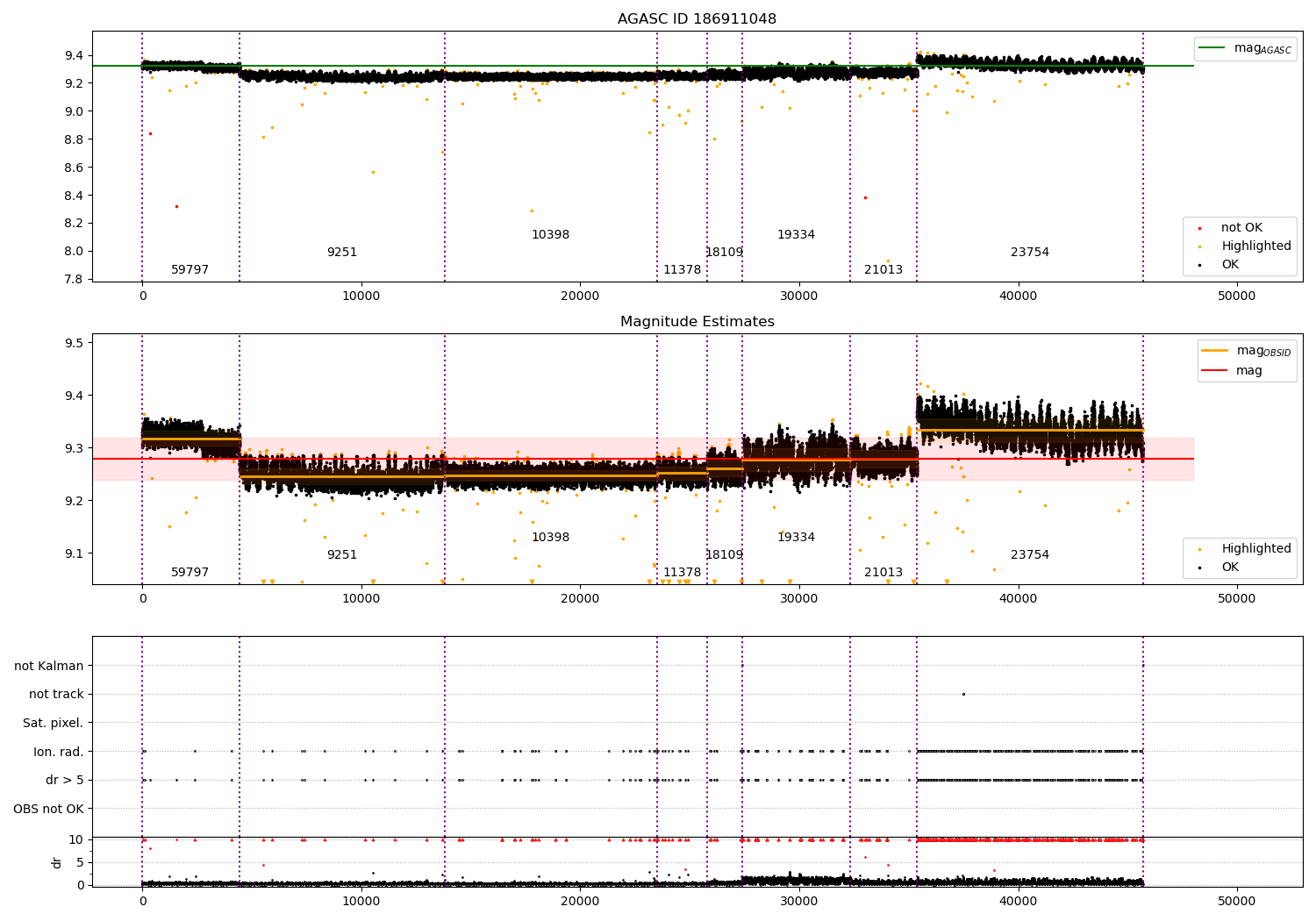Viewport: 1316px width, 921px height.
Task: Click the 'not Kalman' axis label
Action: point(49,666)
